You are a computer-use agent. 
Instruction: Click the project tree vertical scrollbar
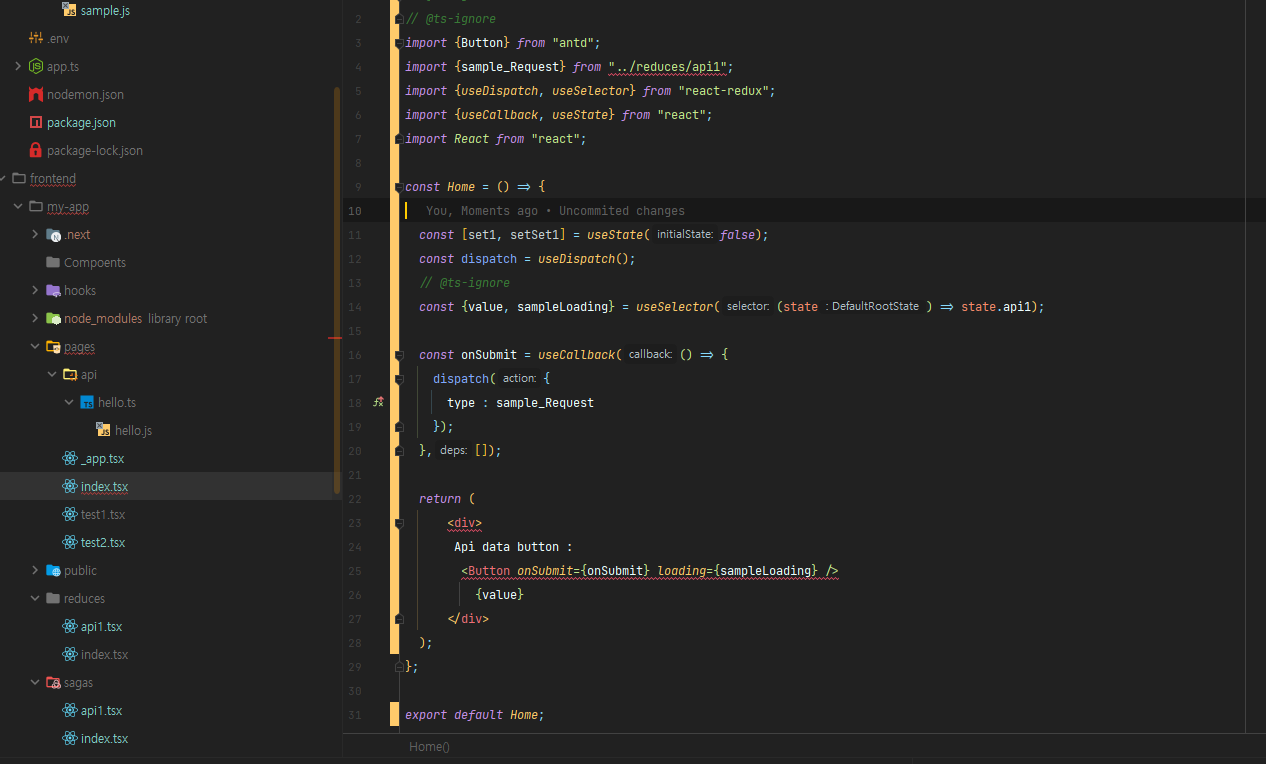tap(337, 290)
